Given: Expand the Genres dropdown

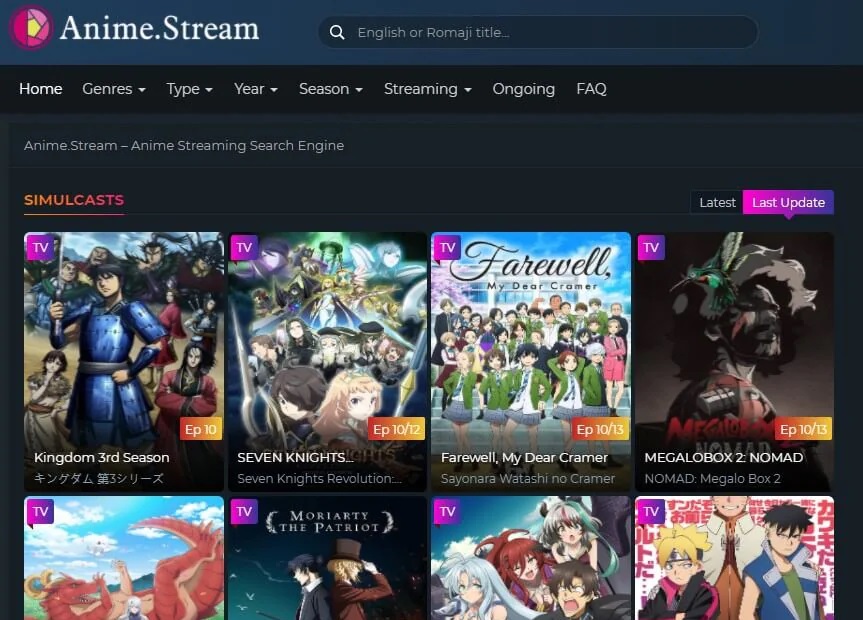Looking at the screenshot, I should point(114,89).
